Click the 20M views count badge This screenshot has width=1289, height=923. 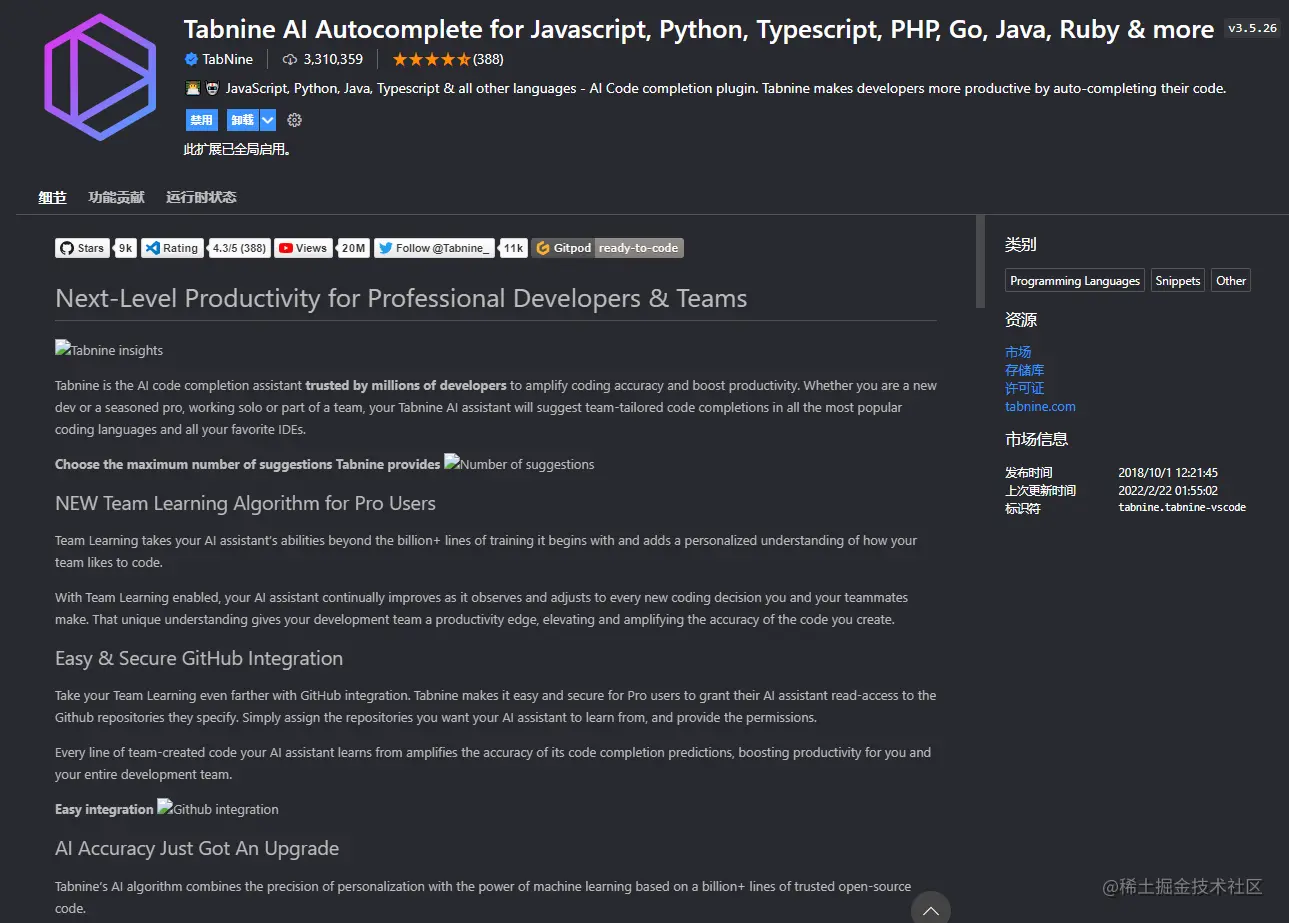click(x=353, y=248)
